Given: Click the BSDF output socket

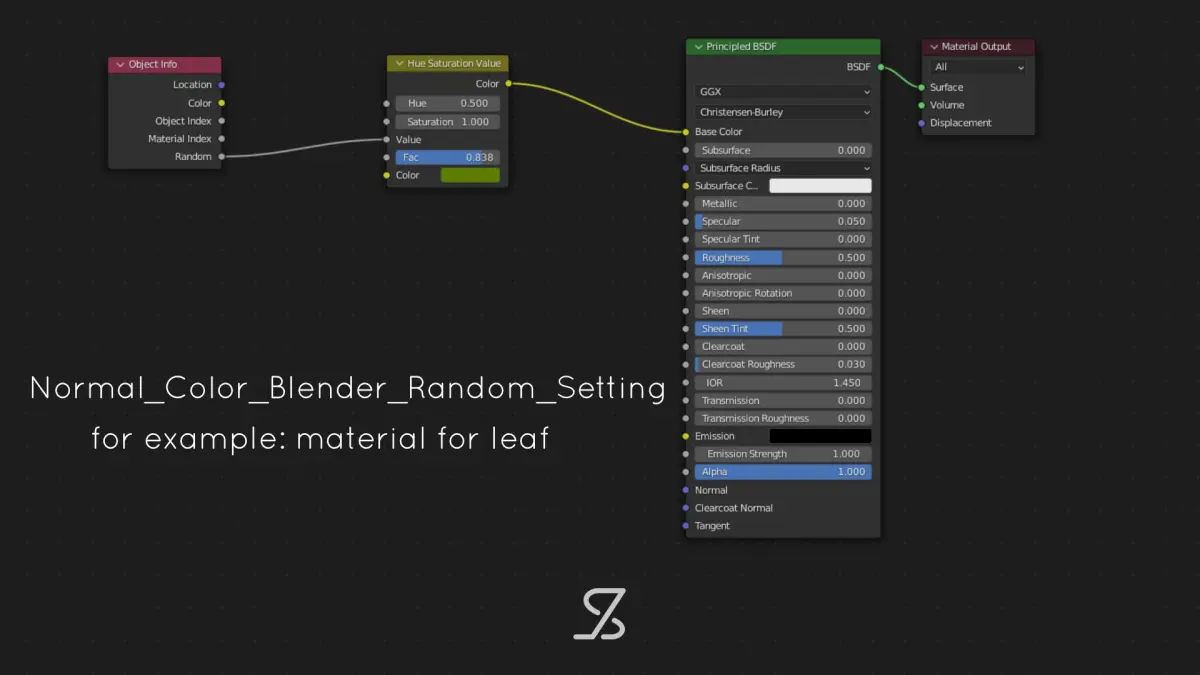Looking at the screenshot, I should [x=881, y=67].
